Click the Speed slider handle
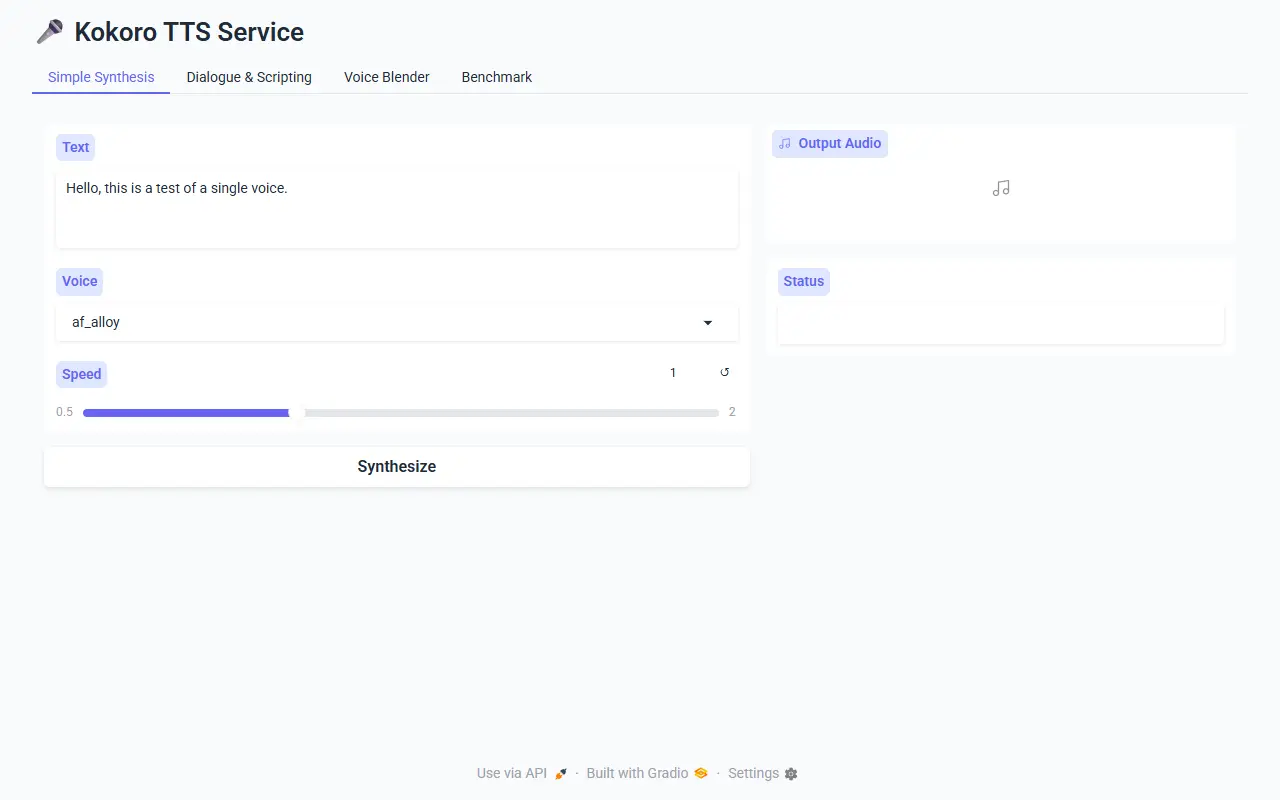 click(296, 413)
